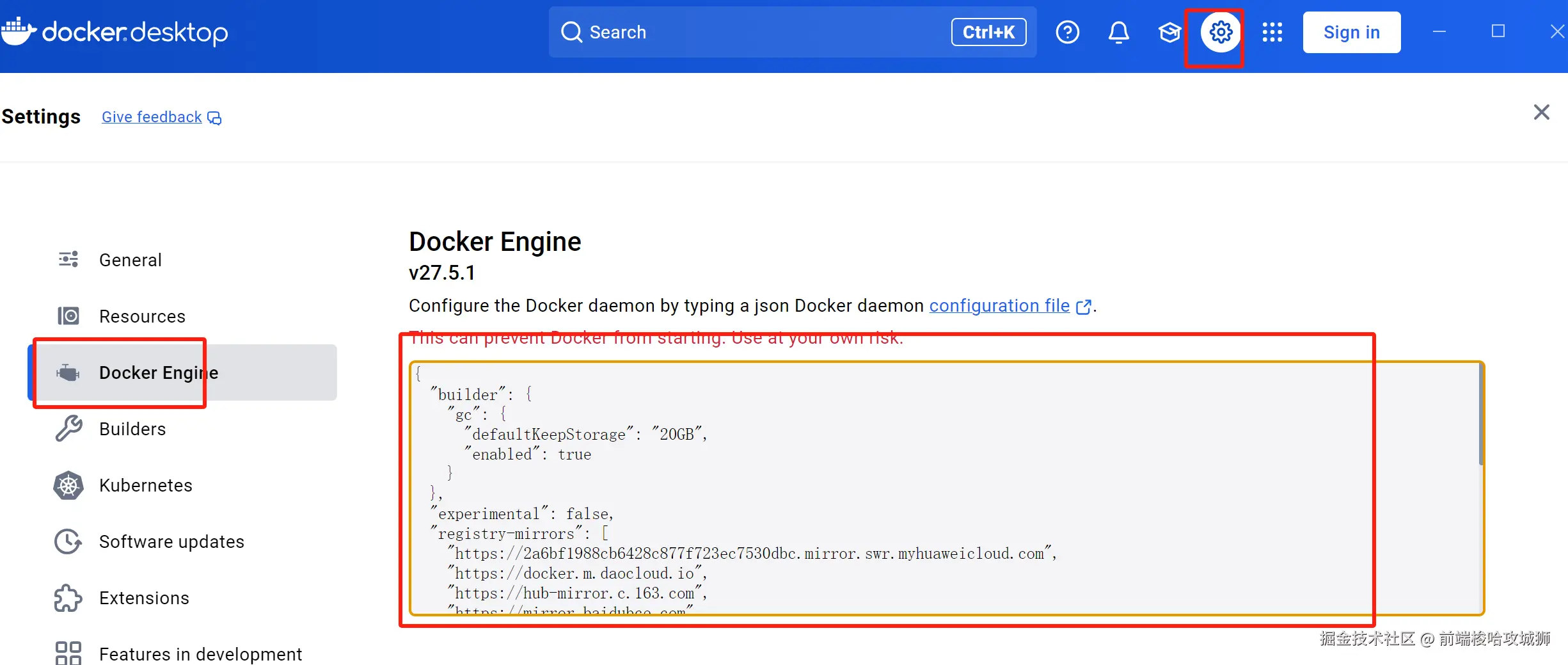This screenshot has width=1568, height=665.
Task: Click the Sign in button
Action: tap(1351, 32)
